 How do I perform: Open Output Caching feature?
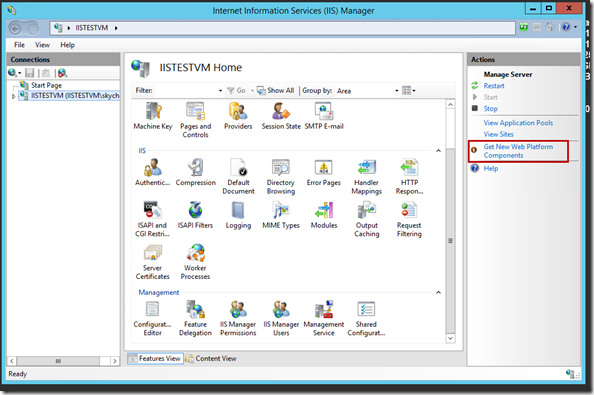pos(367,219)
